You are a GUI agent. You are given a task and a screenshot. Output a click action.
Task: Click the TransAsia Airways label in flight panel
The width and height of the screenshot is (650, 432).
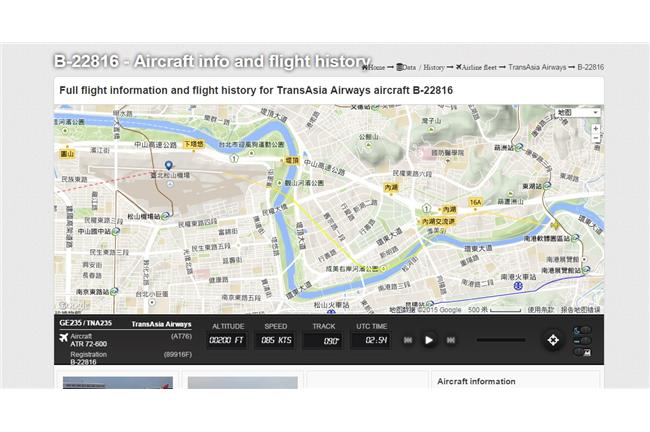coord(161,324)
